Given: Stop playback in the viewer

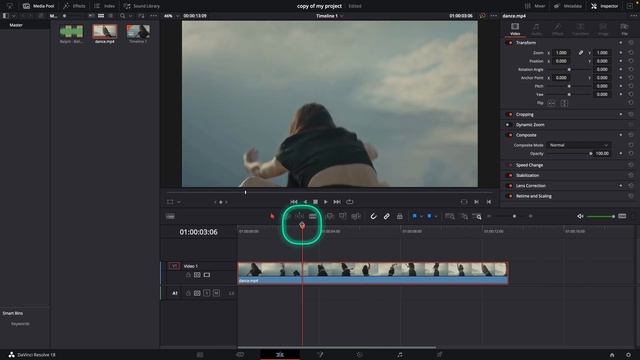Looking at the screenshot, I should point(315,202).
